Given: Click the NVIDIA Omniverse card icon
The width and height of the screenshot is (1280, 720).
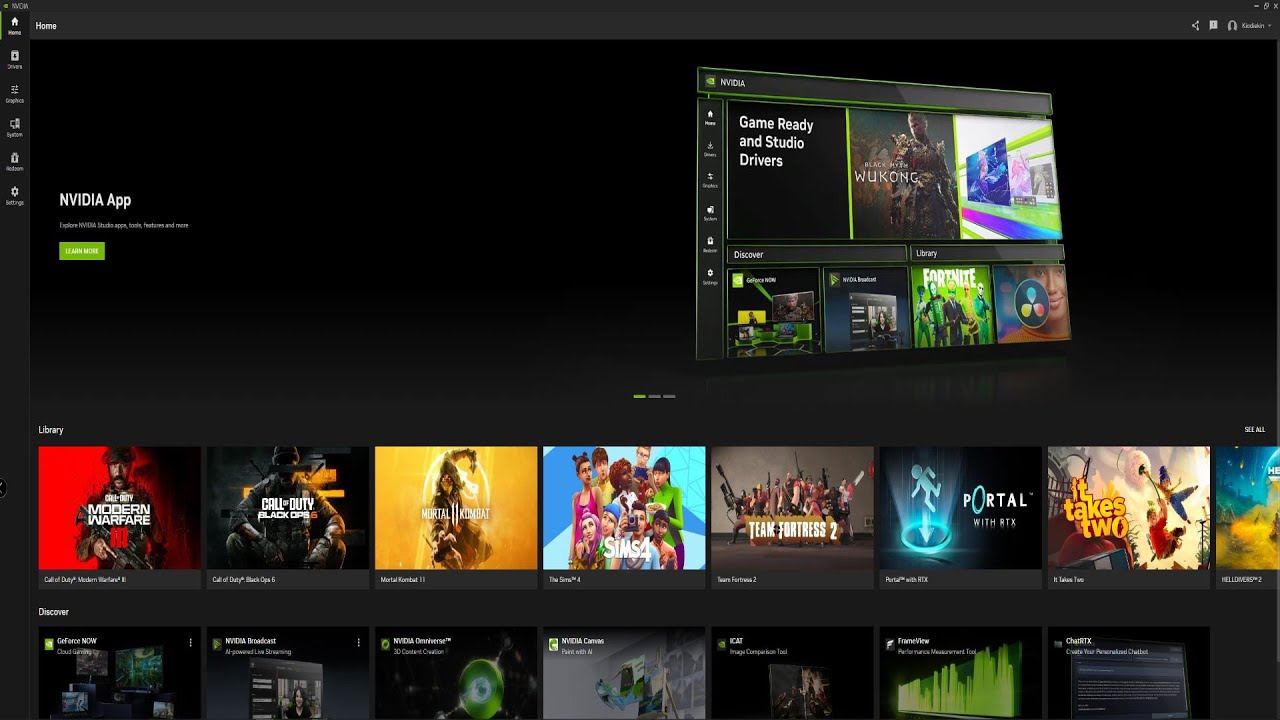Looking at the screenshot, I should pos(386,645).
